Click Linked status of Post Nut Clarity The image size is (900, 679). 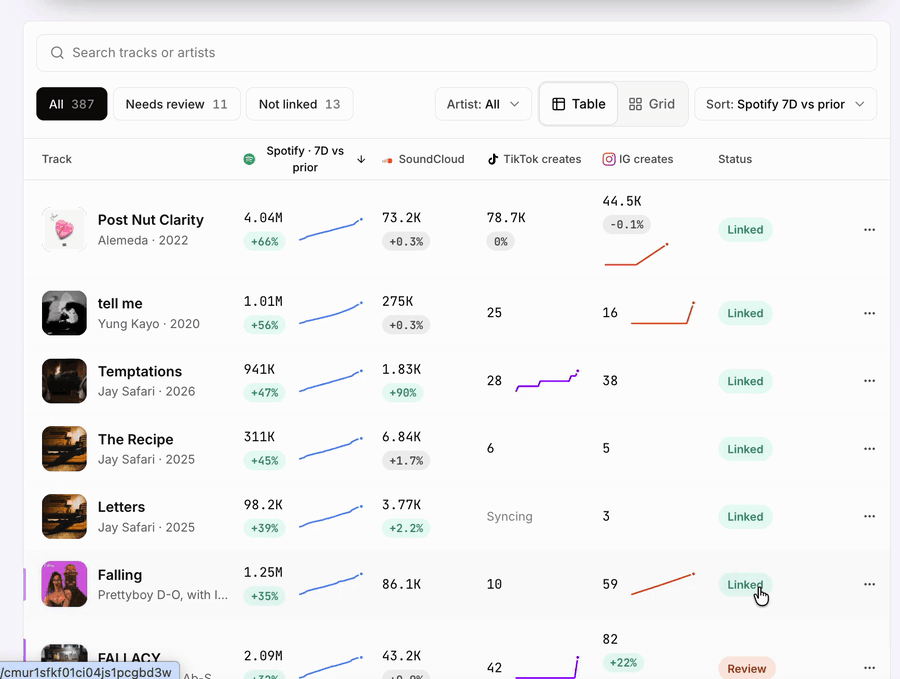point(745,230)
